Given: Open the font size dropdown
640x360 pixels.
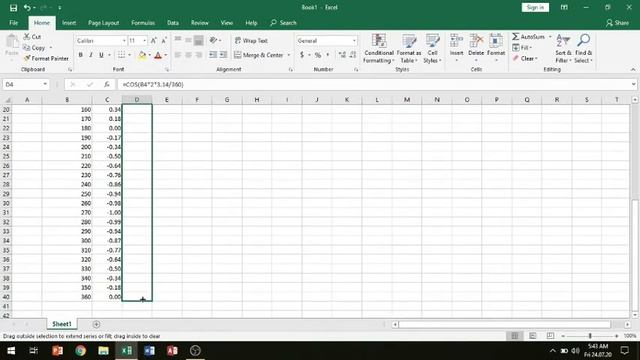Looking at the screenshot, I should (144, 41).
